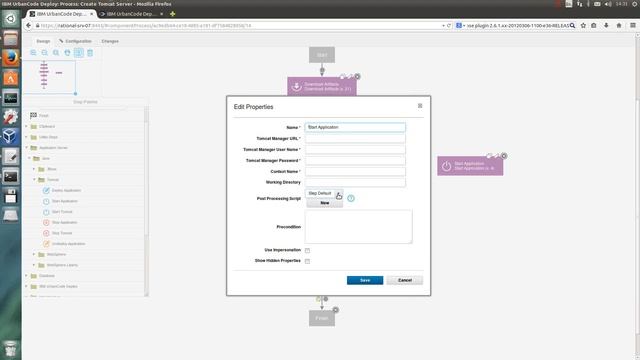Expand the JBoss folder
This screenshot has height=360, width=640.
(x=34, y=169)
